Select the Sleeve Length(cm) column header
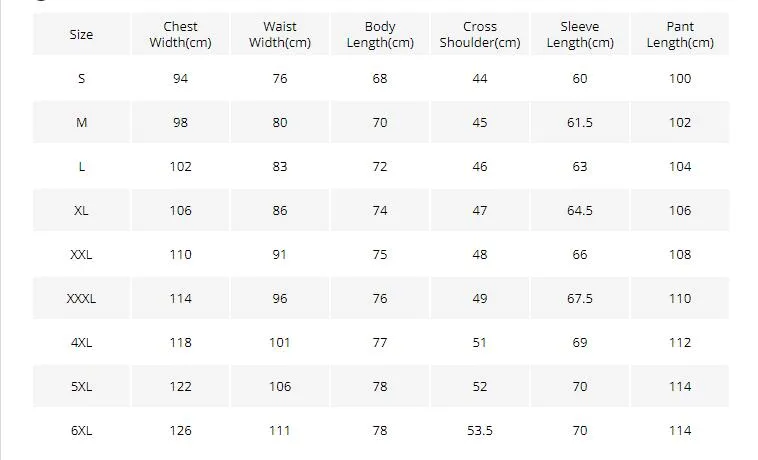 click(x=580, y=34)
